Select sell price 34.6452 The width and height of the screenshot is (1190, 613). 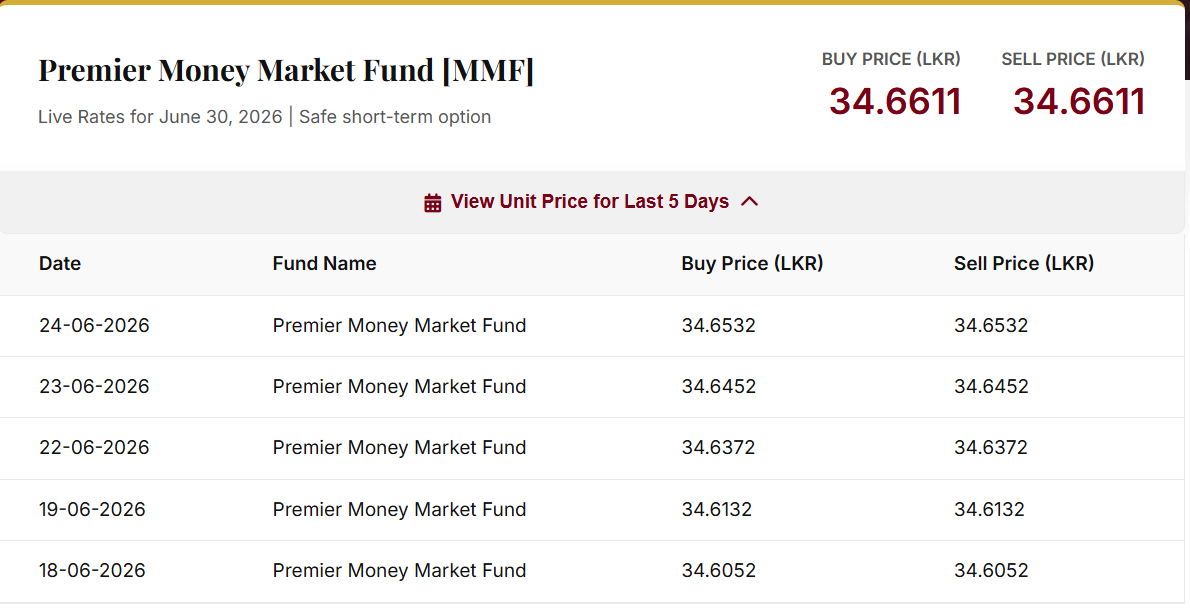[991, 386]
